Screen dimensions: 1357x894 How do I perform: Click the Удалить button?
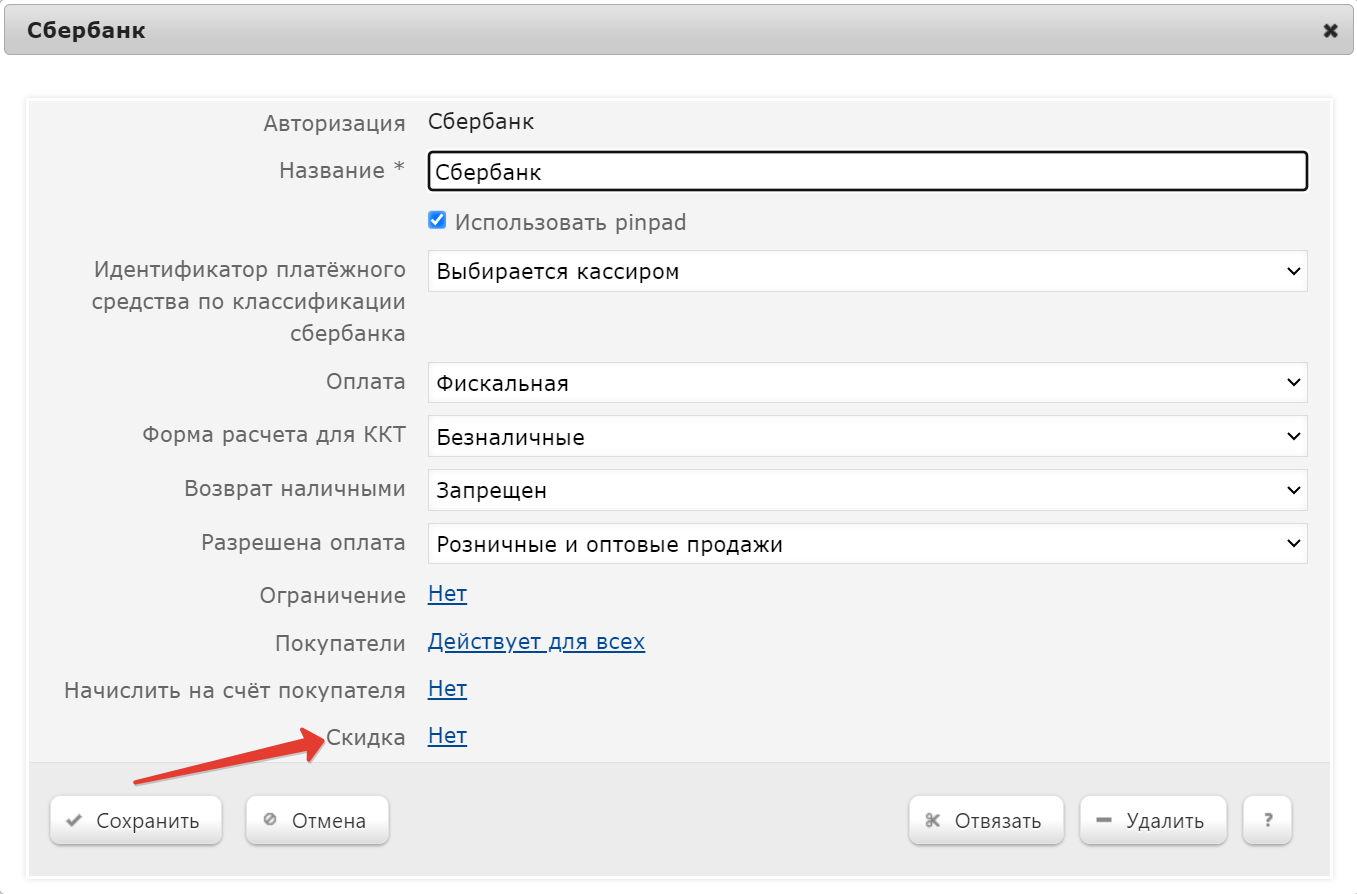click(x=1153, y=821)
